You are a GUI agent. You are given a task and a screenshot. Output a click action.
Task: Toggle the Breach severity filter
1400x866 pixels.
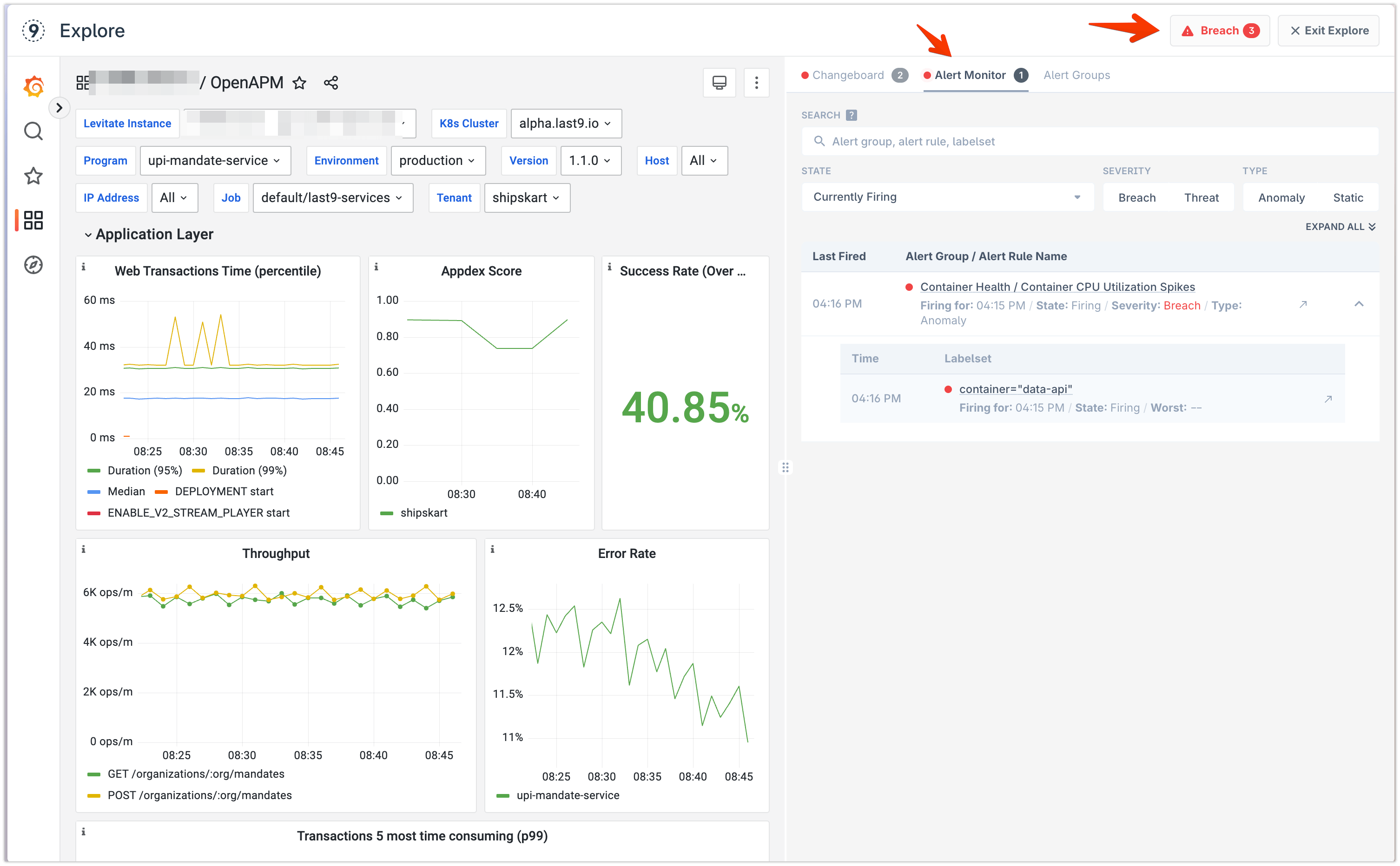(x=1137, y=197)
